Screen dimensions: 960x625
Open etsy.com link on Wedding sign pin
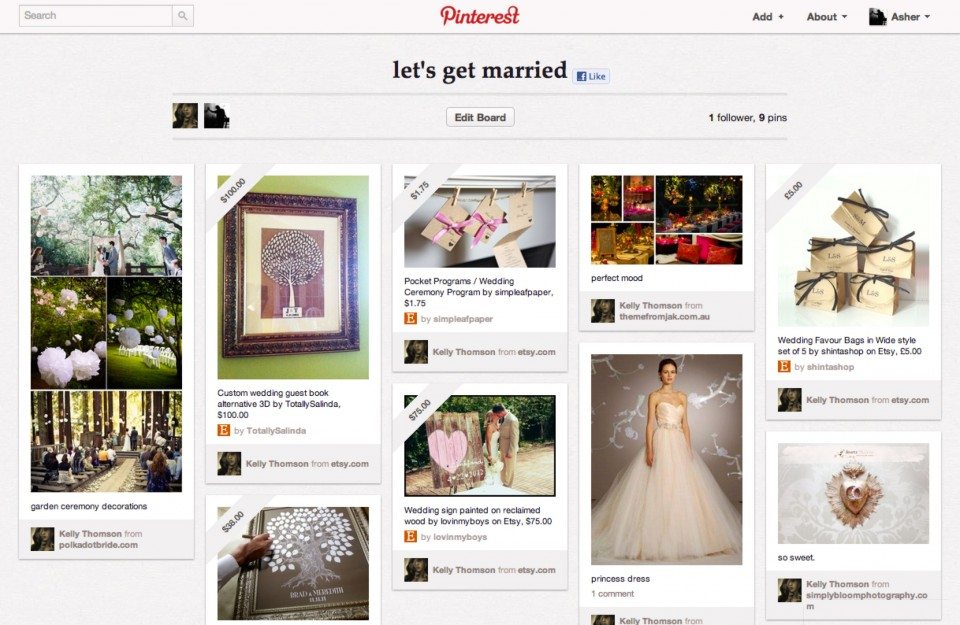536,570
